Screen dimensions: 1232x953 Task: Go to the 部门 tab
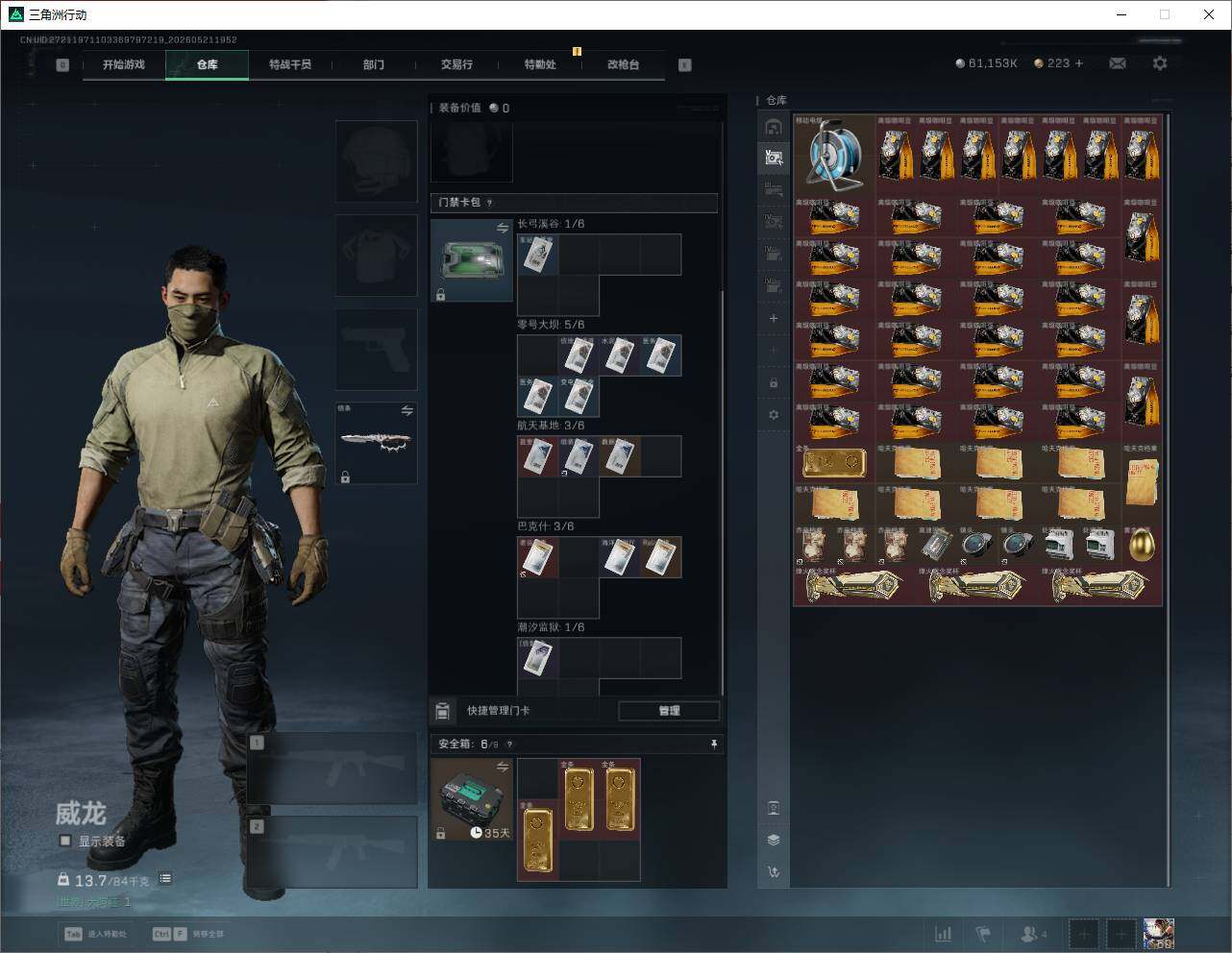pyautogui.click(x=374, y=64)
